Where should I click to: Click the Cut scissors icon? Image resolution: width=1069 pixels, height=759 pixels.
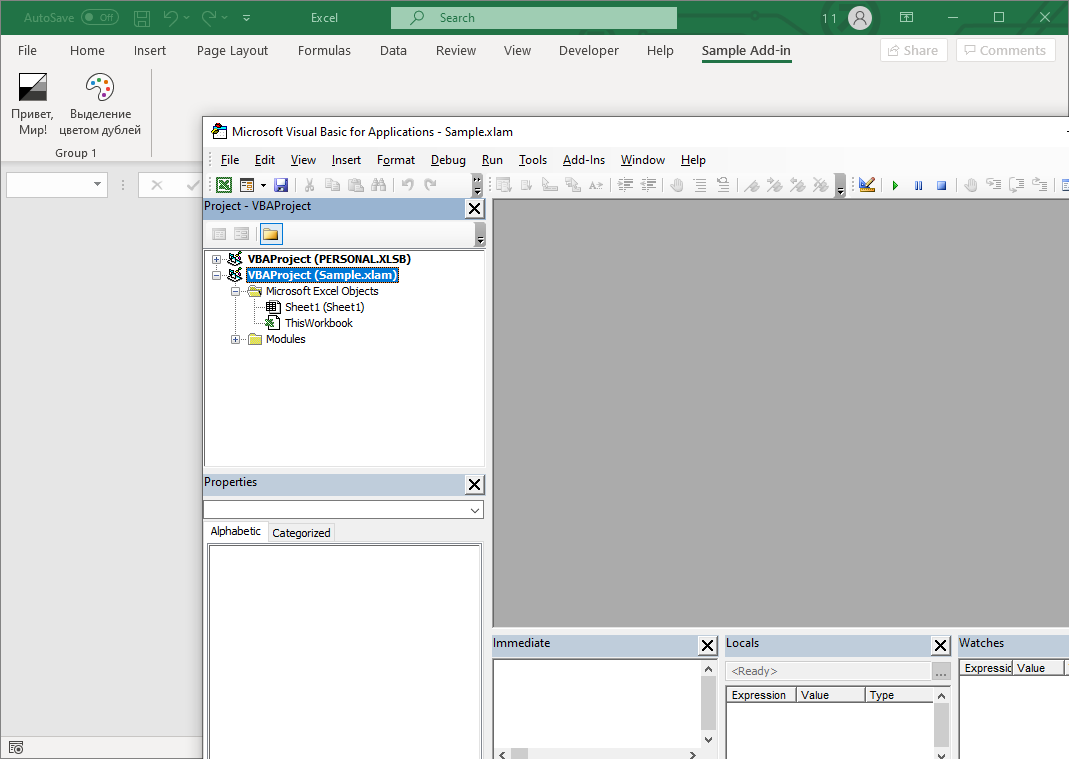pyautogui.click(x=310, y=185)
